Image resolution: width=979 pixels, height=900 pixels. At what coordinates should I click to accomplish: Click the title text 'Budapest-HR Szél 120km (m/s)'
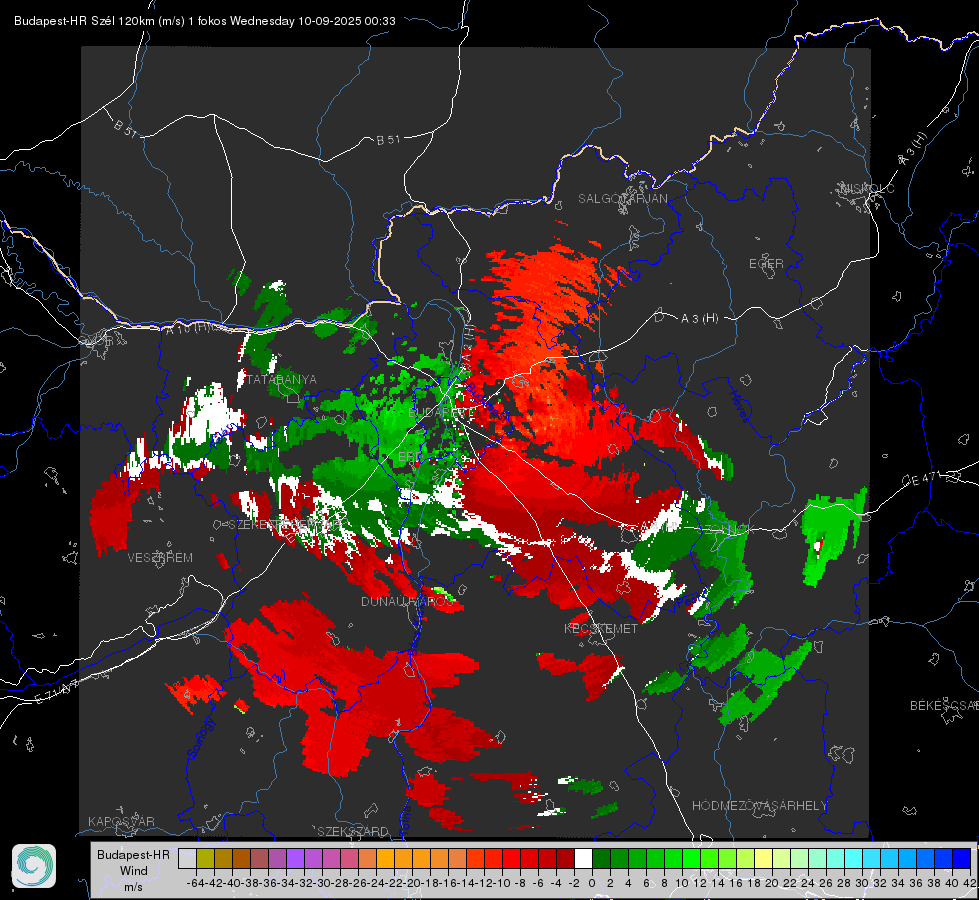click(x=99, y=21)
